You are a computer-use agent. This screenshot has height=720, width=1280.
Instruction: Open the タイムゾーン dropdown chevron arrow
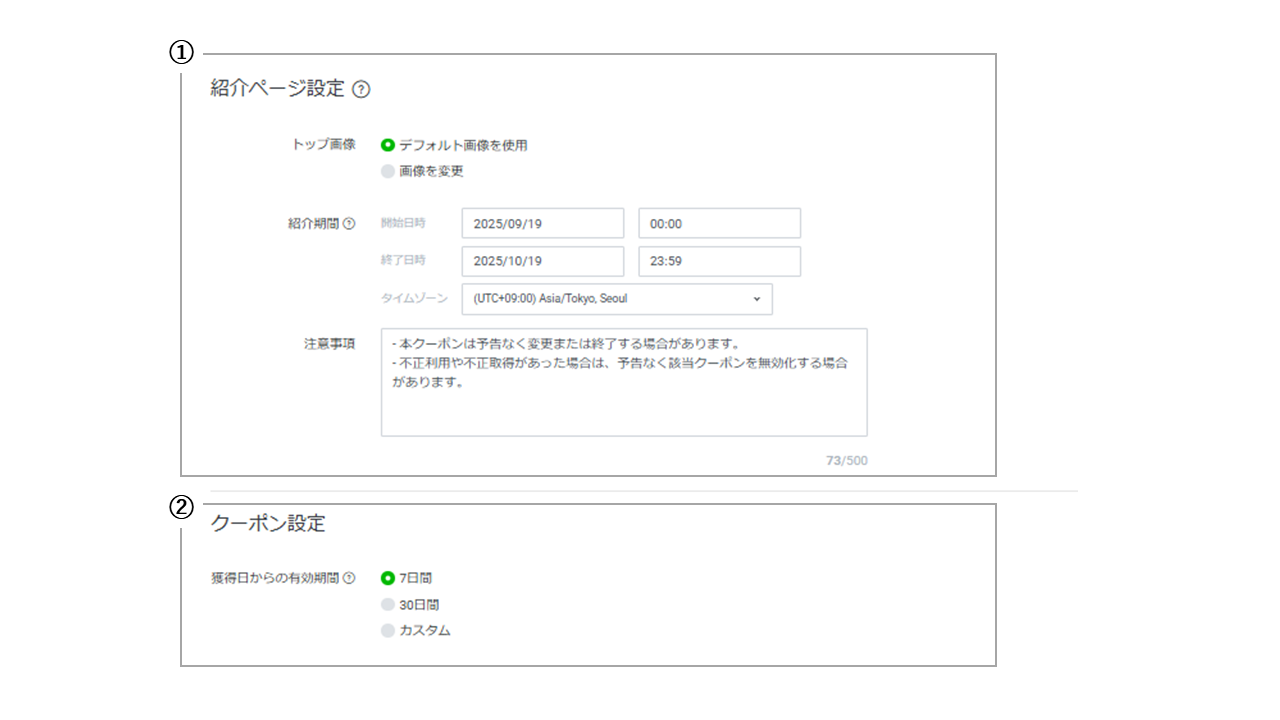(x=756, y=299)
